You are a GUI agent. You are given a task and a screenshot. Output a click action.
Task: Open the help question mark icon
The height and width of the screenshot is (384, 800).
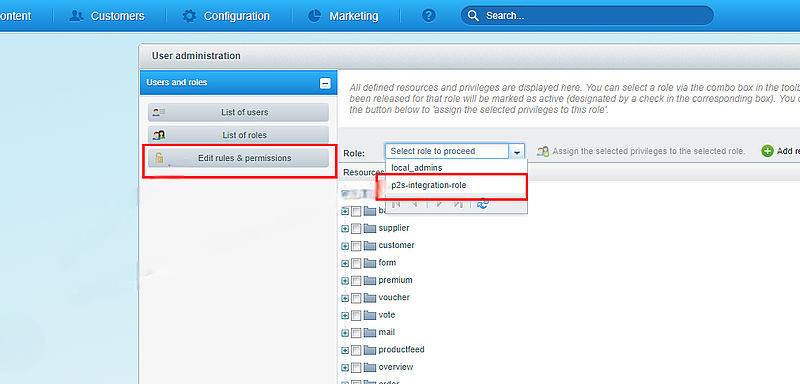coord(429,16)
